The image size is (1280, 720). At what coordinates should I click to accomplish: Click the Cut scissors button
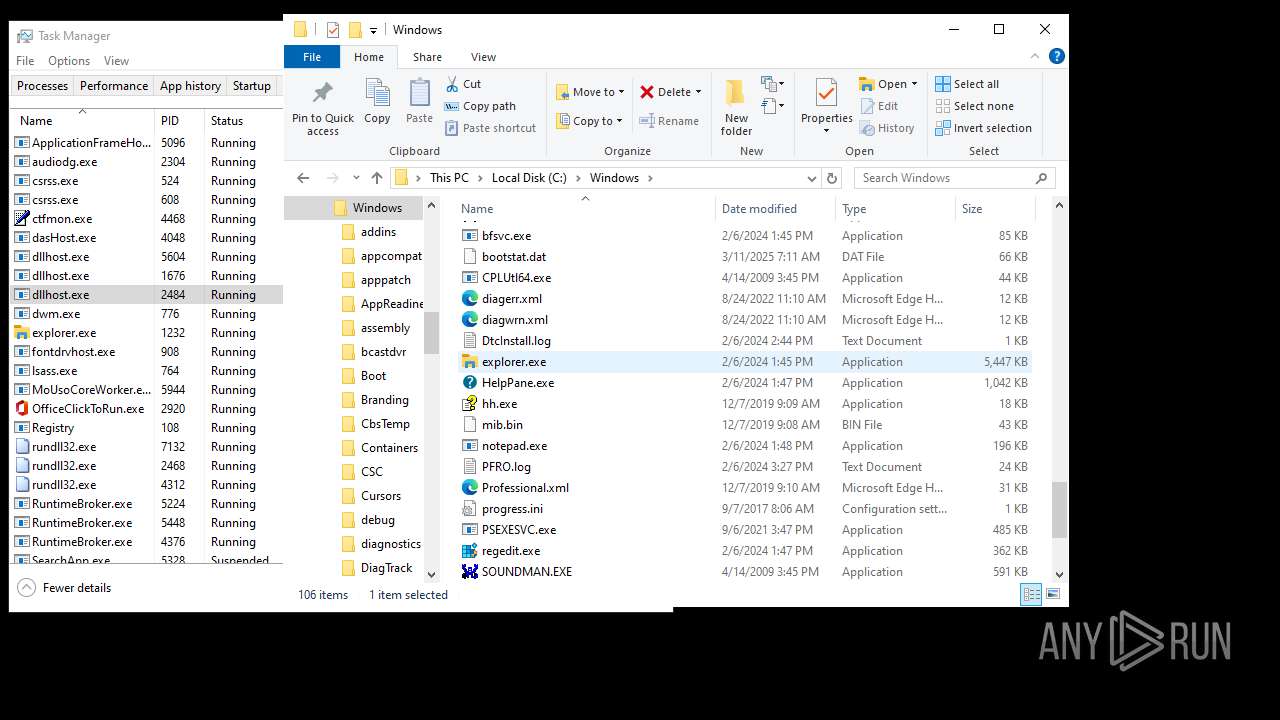(x=463, y=84)
